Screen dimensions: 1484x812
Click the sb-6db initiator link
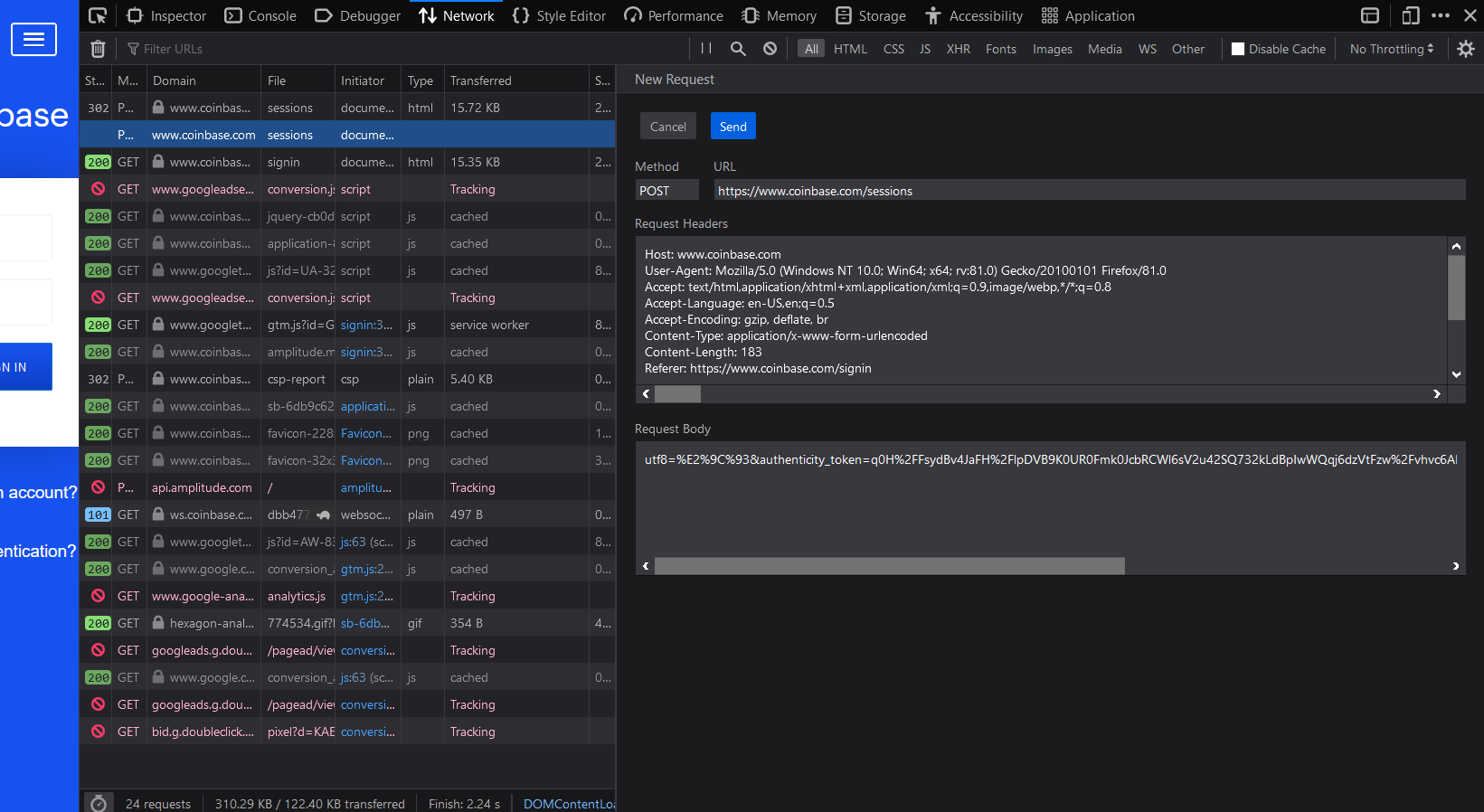[x=365, y=623]
